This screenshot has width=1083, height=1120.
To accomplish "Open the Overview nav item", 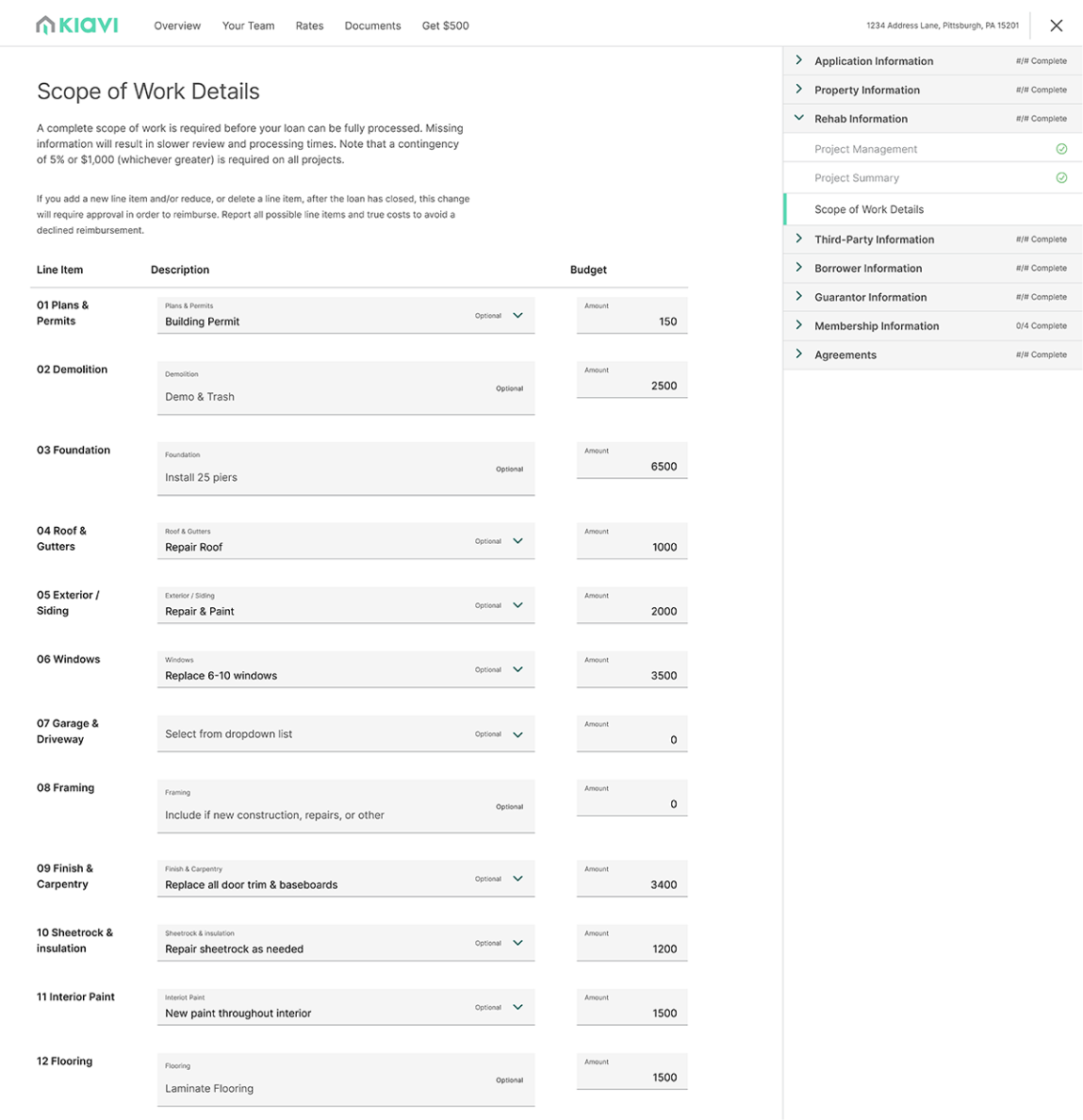I will (177, 25).
